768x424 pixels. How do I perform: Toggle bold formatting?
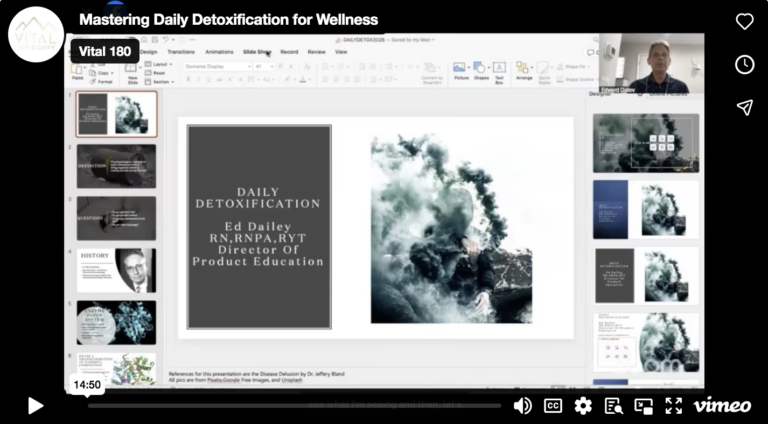click(188, 79)
